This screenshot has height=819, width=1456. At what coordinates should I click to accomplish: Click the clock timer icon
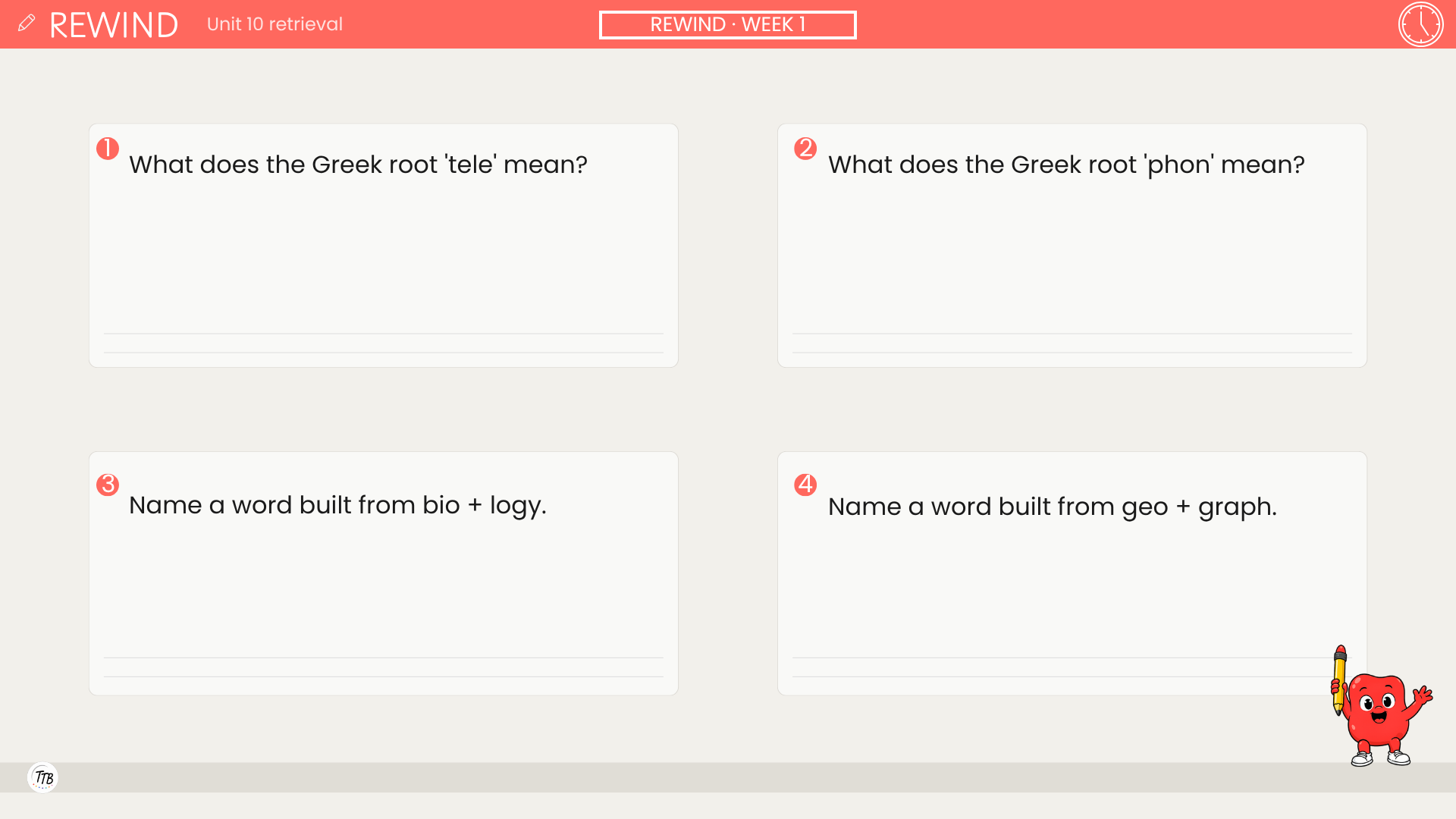pos(1420,24)
